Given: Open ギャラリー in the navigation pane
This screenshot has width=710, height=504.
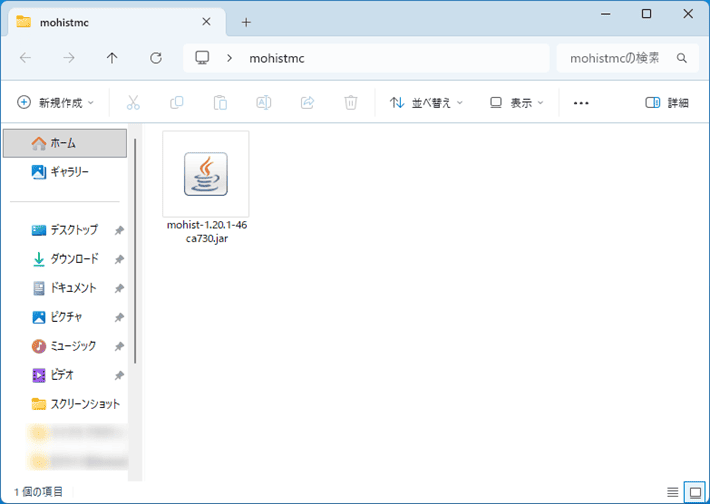Looking at the screenshot, I should (x=65, y=172).
